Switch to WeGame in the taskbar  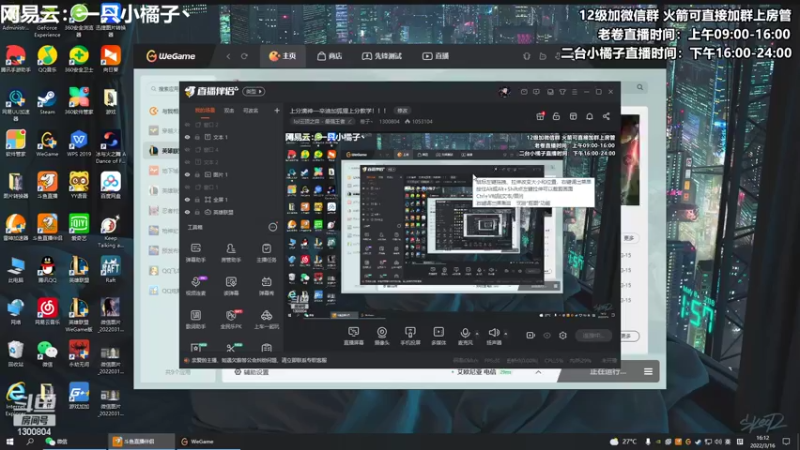click(x=197, y=441)
